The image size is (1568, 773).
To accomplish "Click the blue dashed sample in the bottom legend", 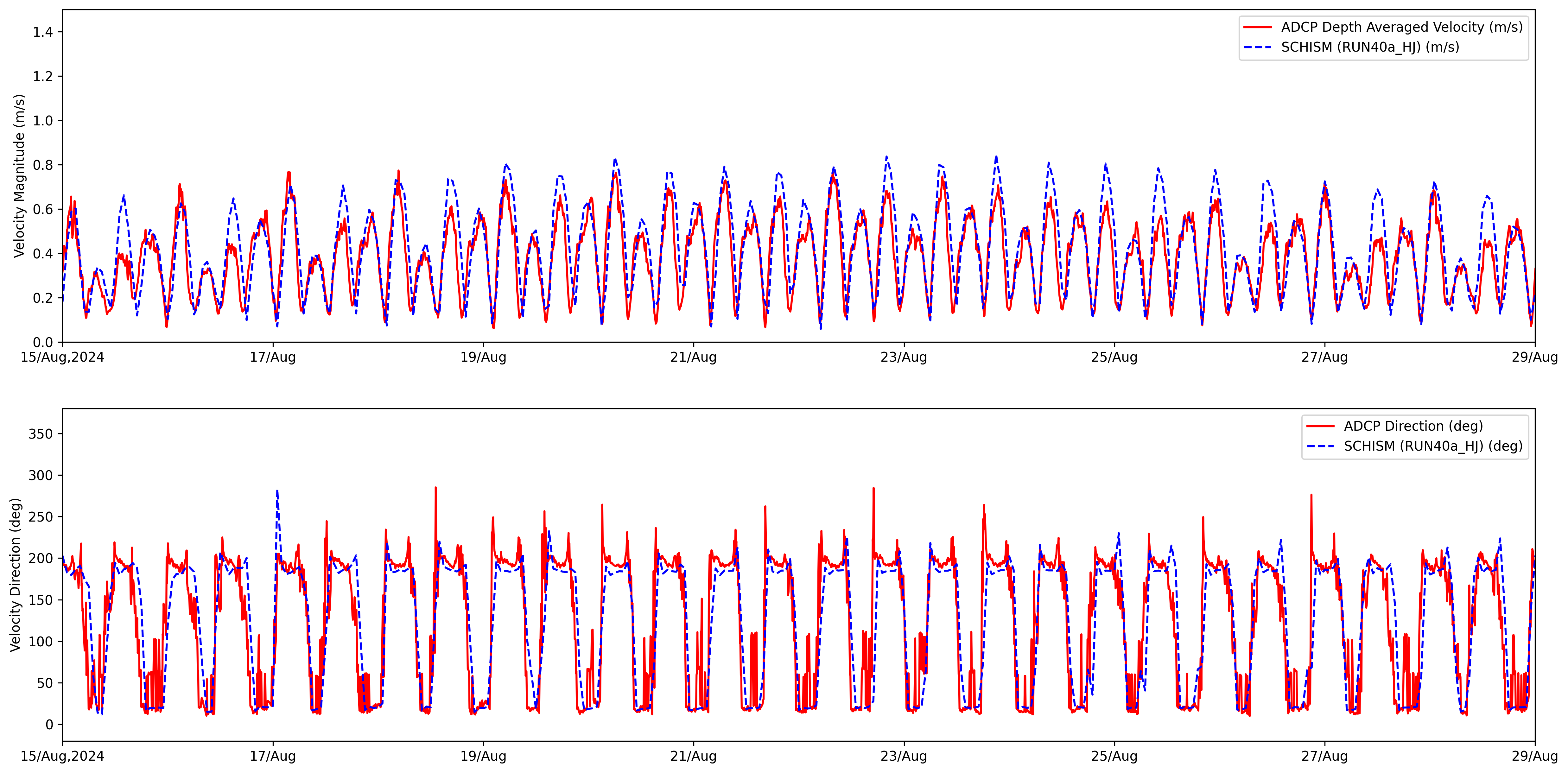I will [x=1320, y=446].
